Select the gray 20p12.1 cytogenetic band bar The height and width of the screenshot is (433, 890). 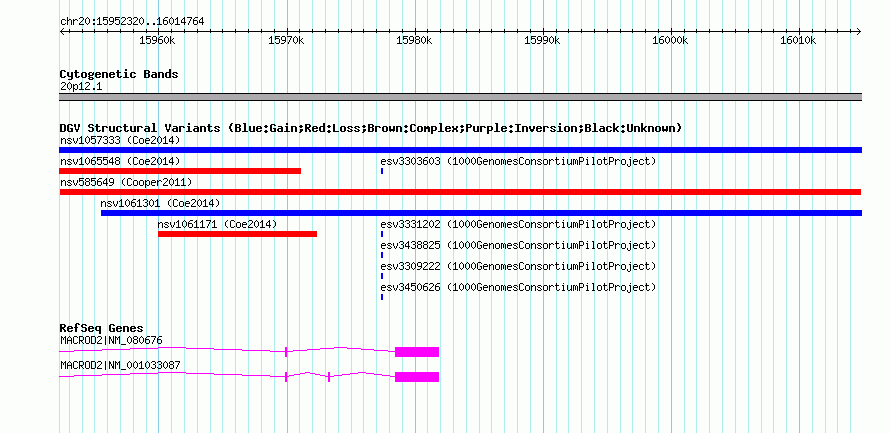coord(460,98)
